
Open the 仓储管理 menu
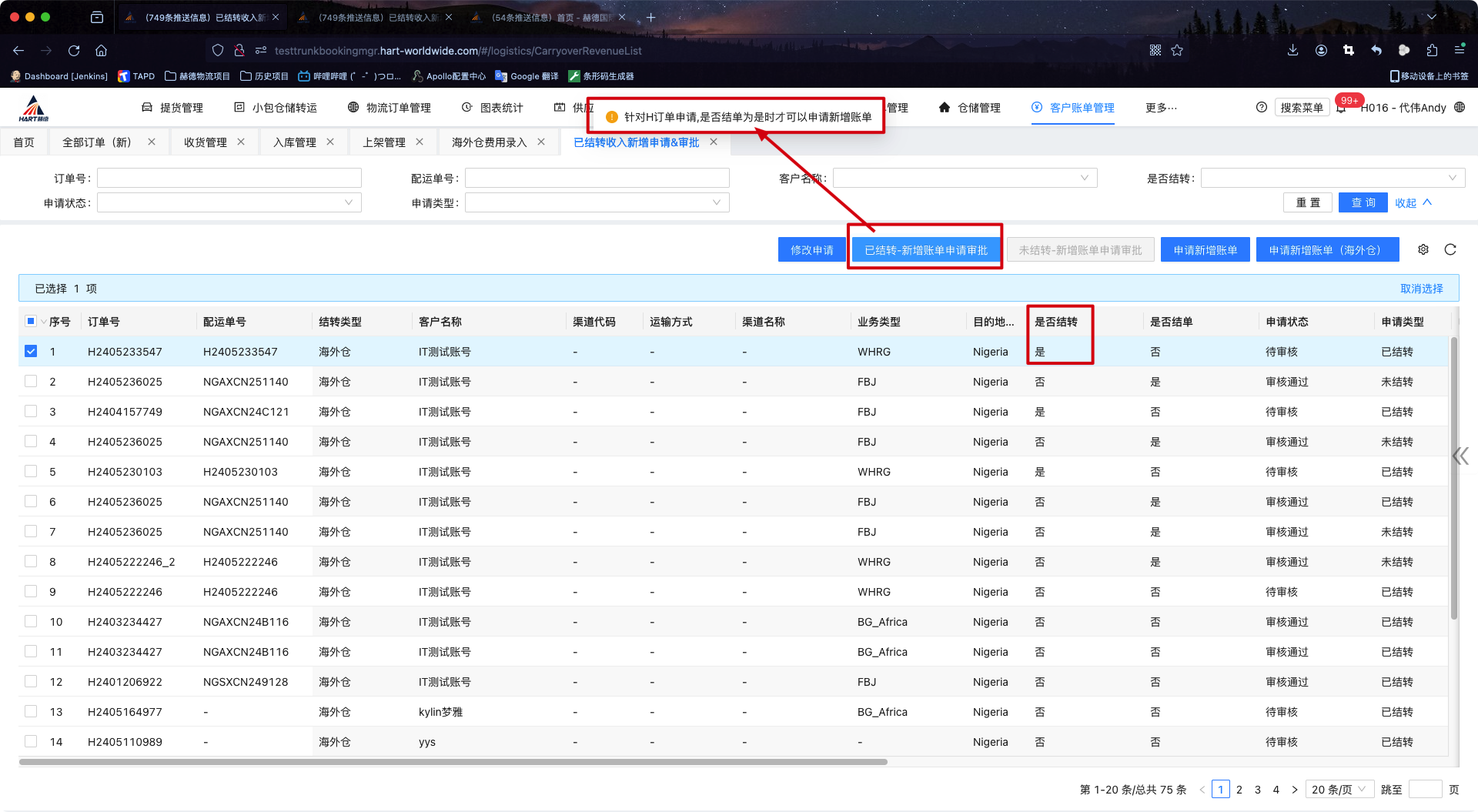pos(970,108)
